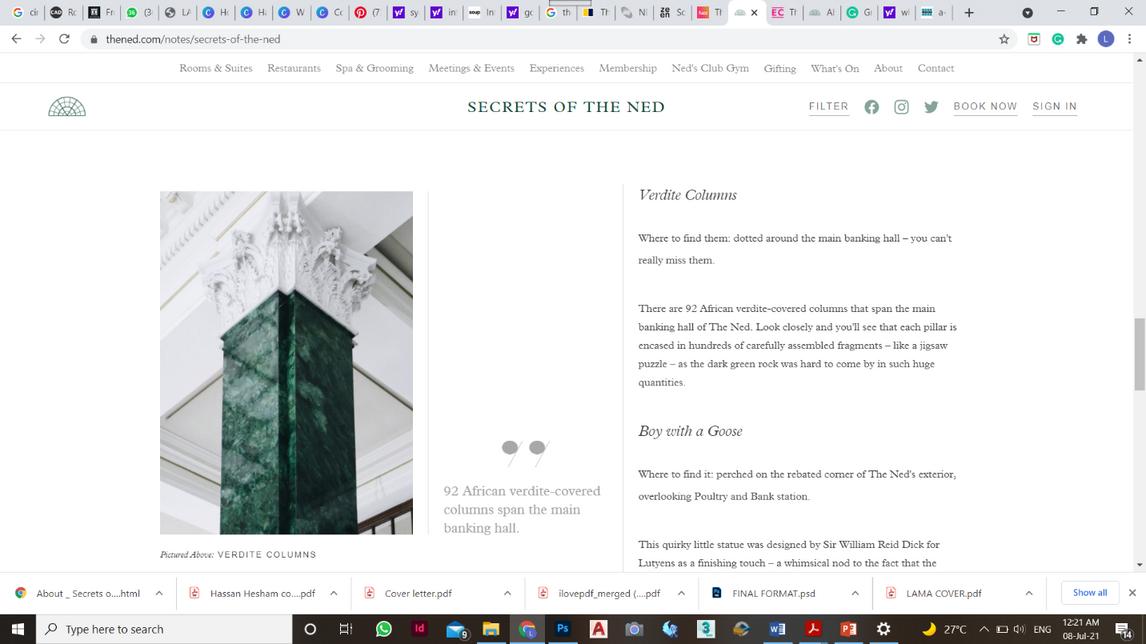Open the FILTER option
The height and width of the screenshot is (644, 1146).
(x=828, y=107)
